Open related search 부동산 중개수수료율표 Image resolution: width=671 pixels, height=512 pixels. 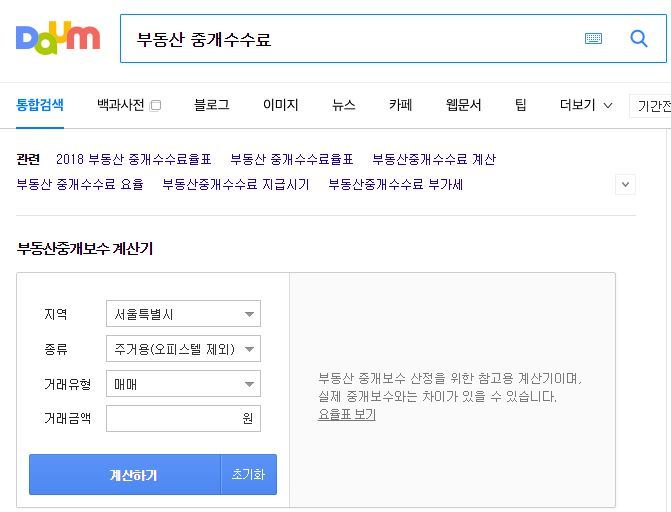[291, 159]
